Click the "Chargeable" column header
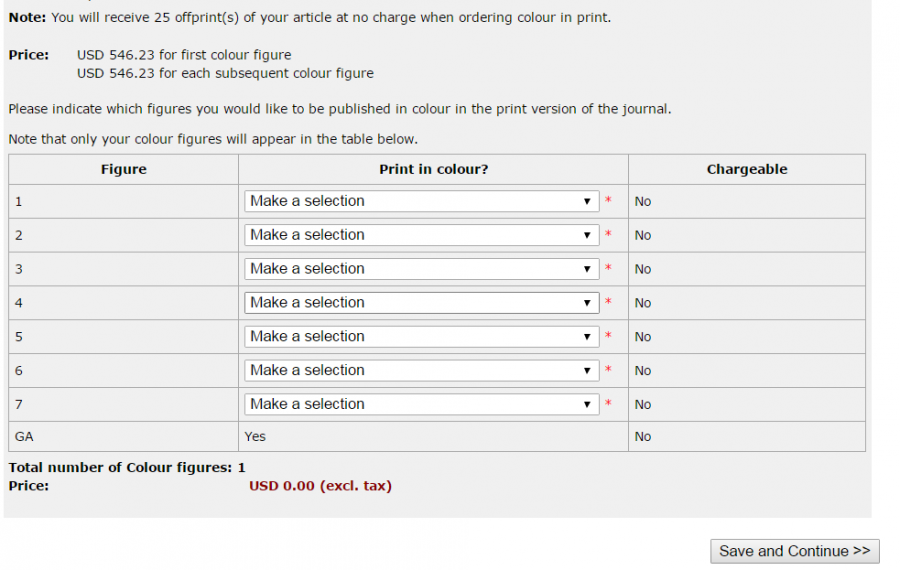The height and width of the screenshot is (570, 900). pyautogui.click(x=747, y=170)
